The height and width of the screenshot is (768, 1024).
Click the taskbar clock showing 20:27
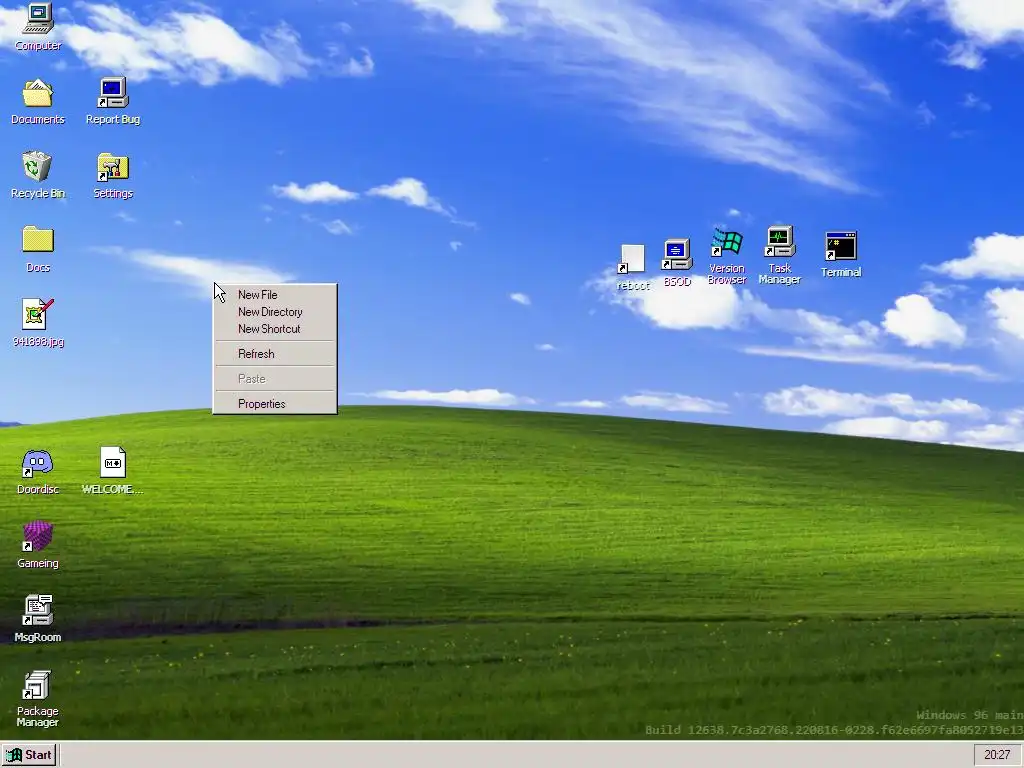pos(997,755)
